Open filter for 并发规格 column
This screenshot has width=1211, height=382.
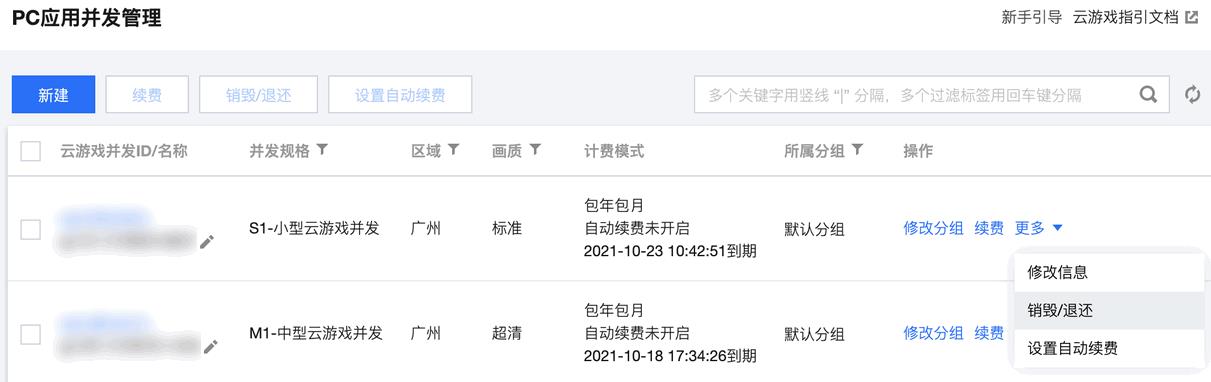[321, 150]
